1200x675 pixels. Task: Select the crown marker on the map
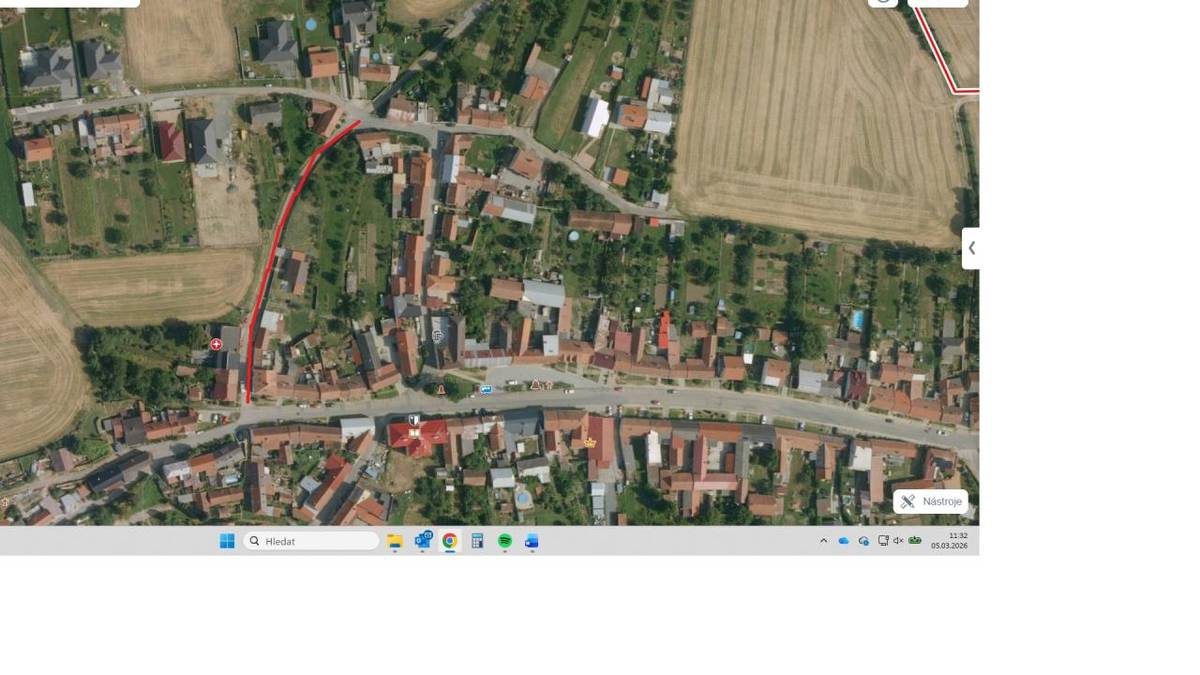pyautogui.click(x=589, y=442)
